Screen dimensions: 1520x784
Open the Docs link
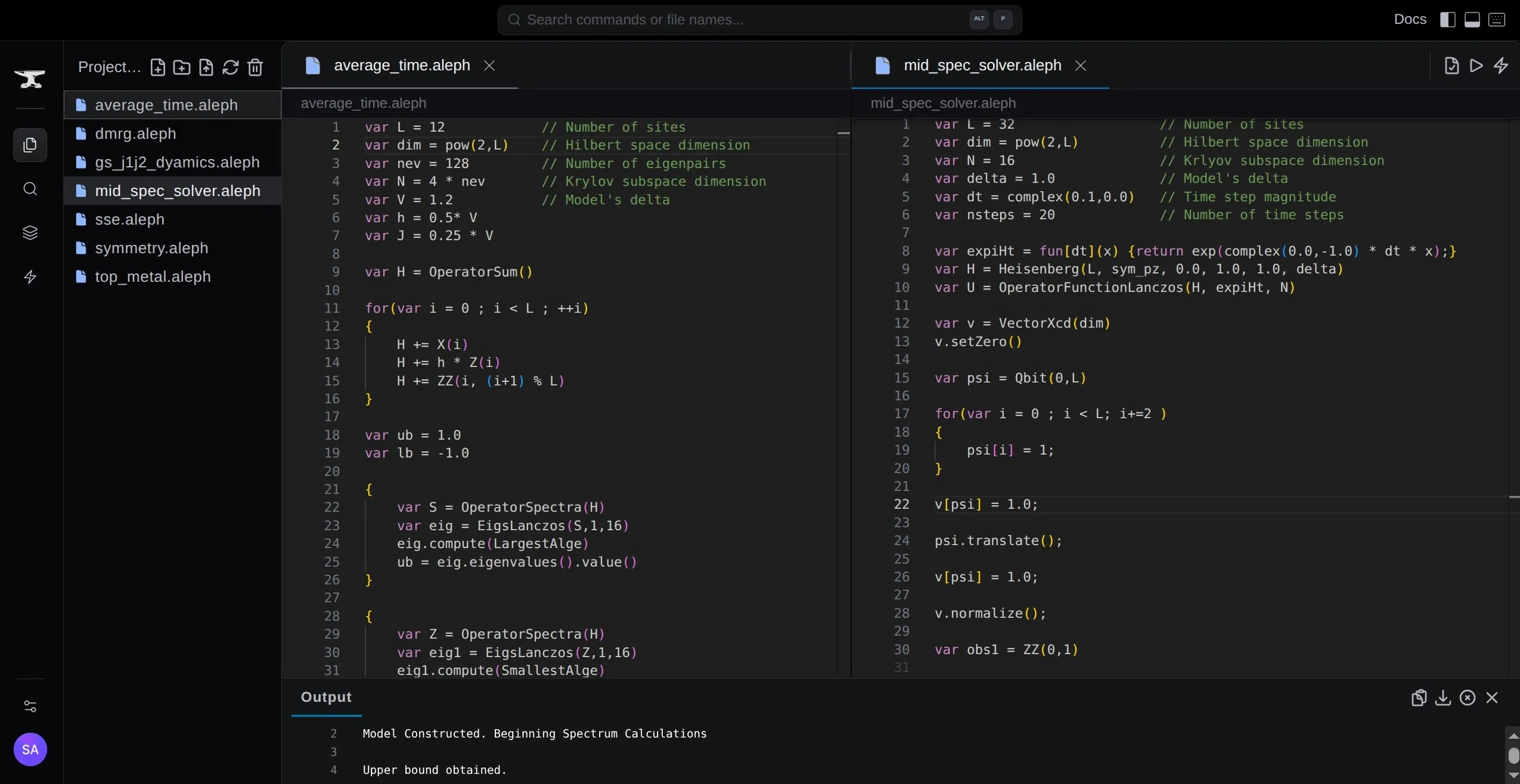[1410, 20]
